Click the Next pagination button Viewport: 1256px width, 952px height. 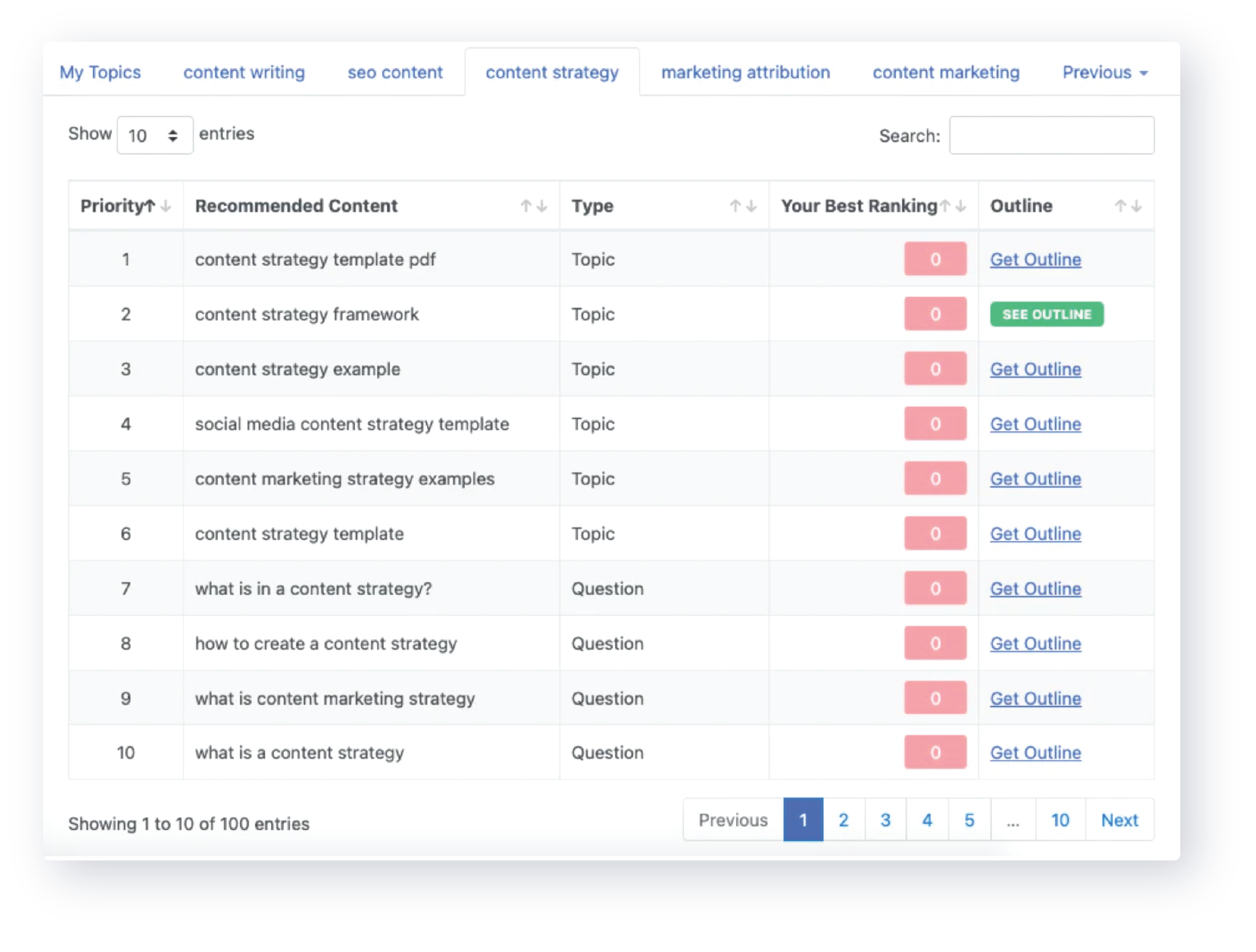pyautogui.click(x=1119, y=820)
